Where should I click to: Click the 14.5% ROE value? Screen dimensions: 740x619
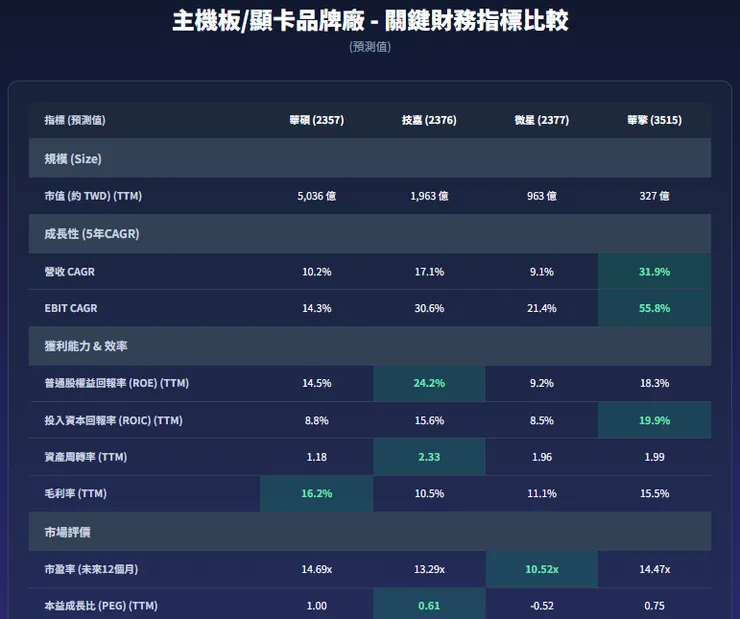tap(317, 383)
